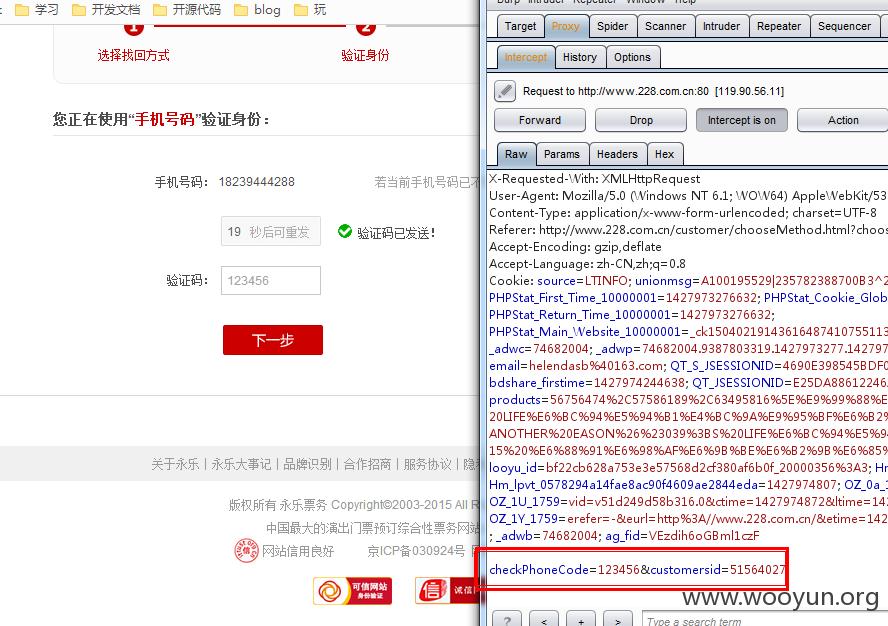Select the Proxy tab
The width and height of the screenshot is (888, 626).
[x=565, y=27]
